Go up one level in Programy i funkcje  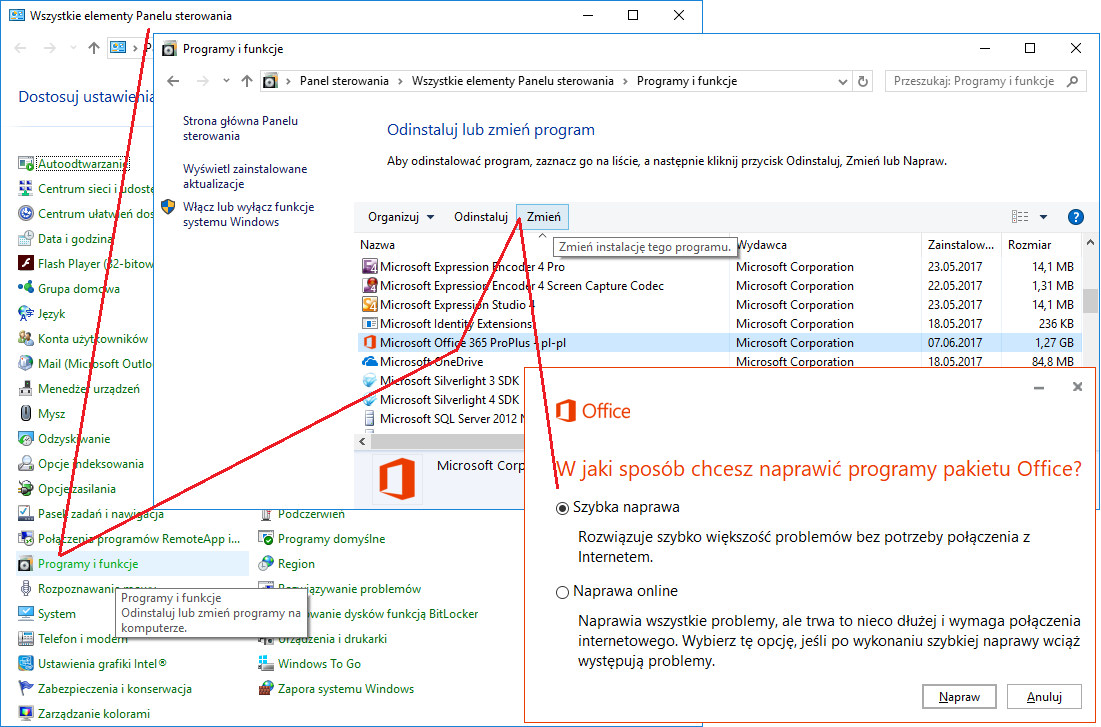[x=246, y=81]
